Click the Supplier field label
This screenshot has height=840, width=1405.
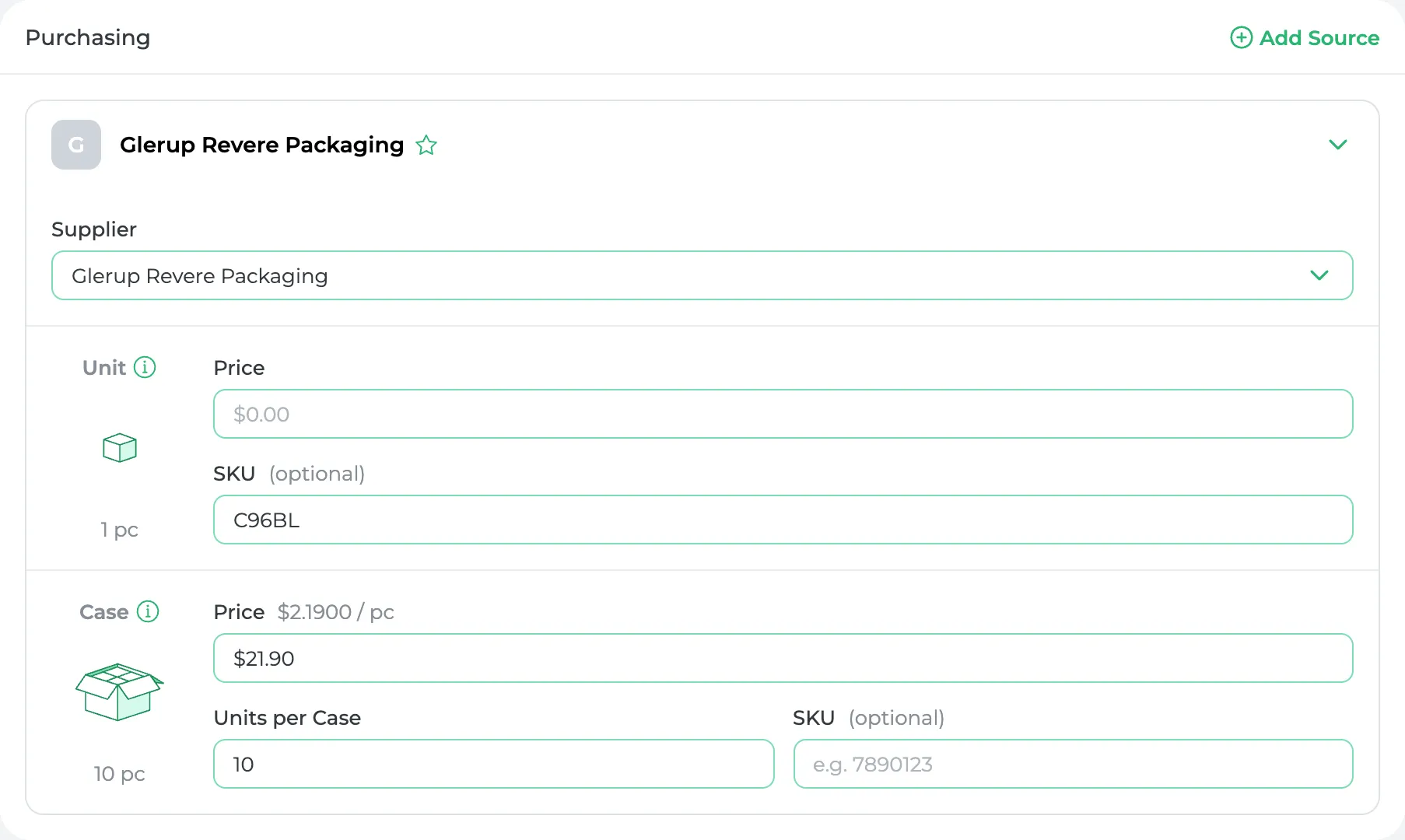(x=94, y=229)
